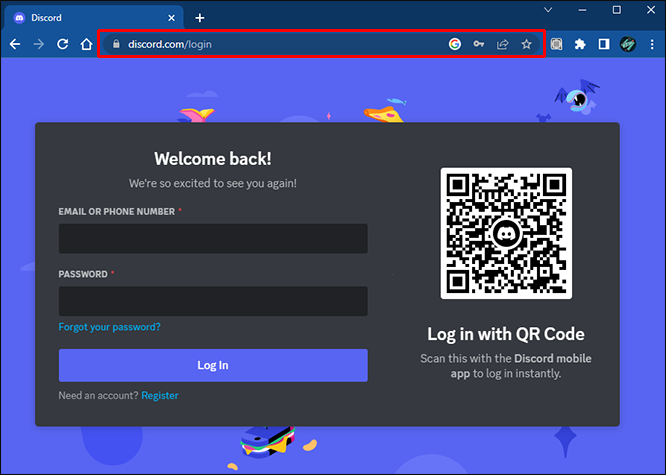Go back to the previous page
The width and height of the screenshot is (666, 475).
[x=15, y=44]
